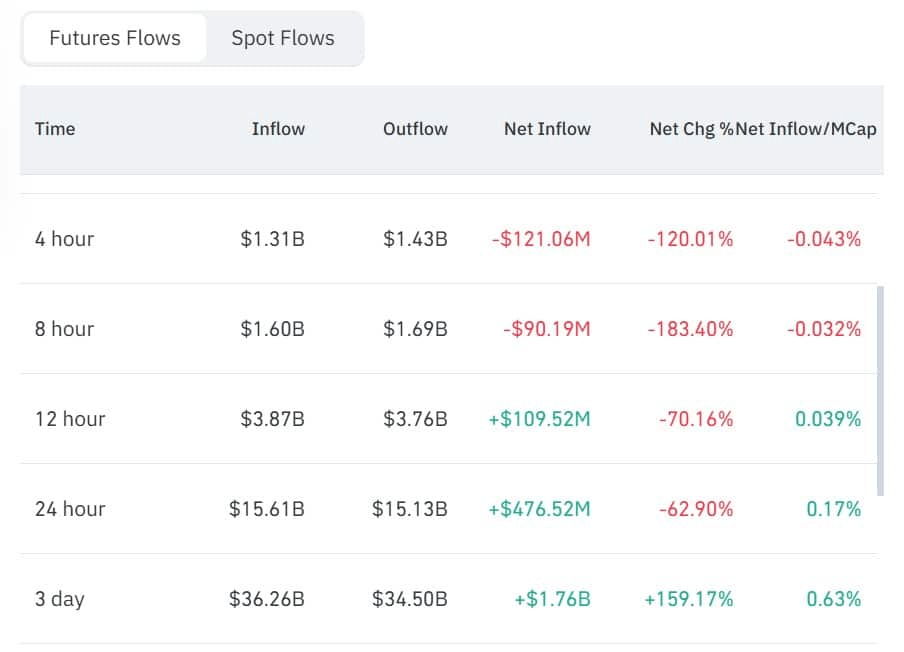Select the Outflow column header

[x=415, y=129]
